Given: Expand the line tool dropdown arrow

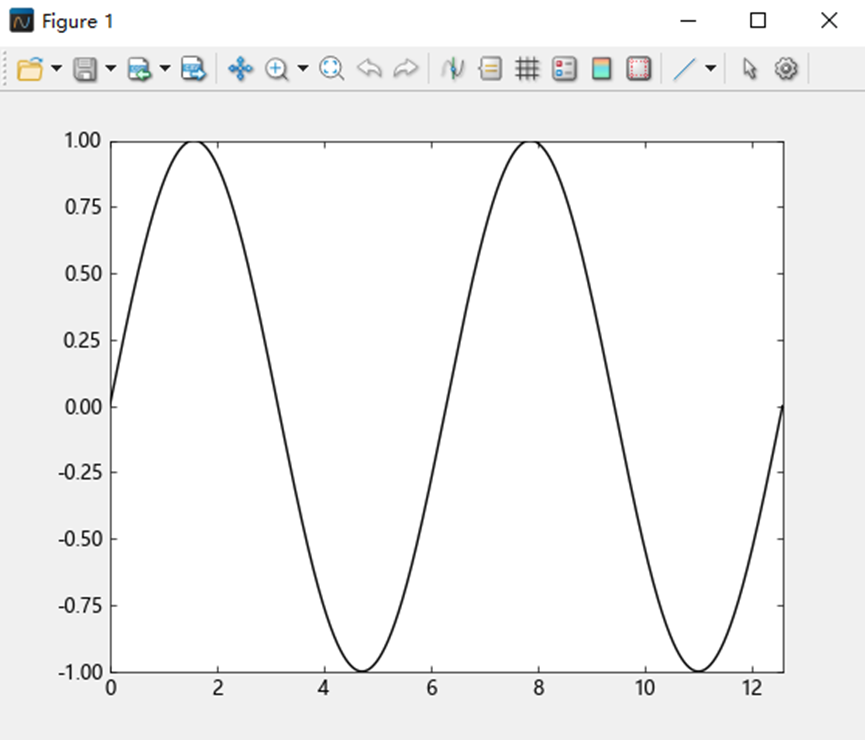Looking at the screenshot, I should coord(711,68).
